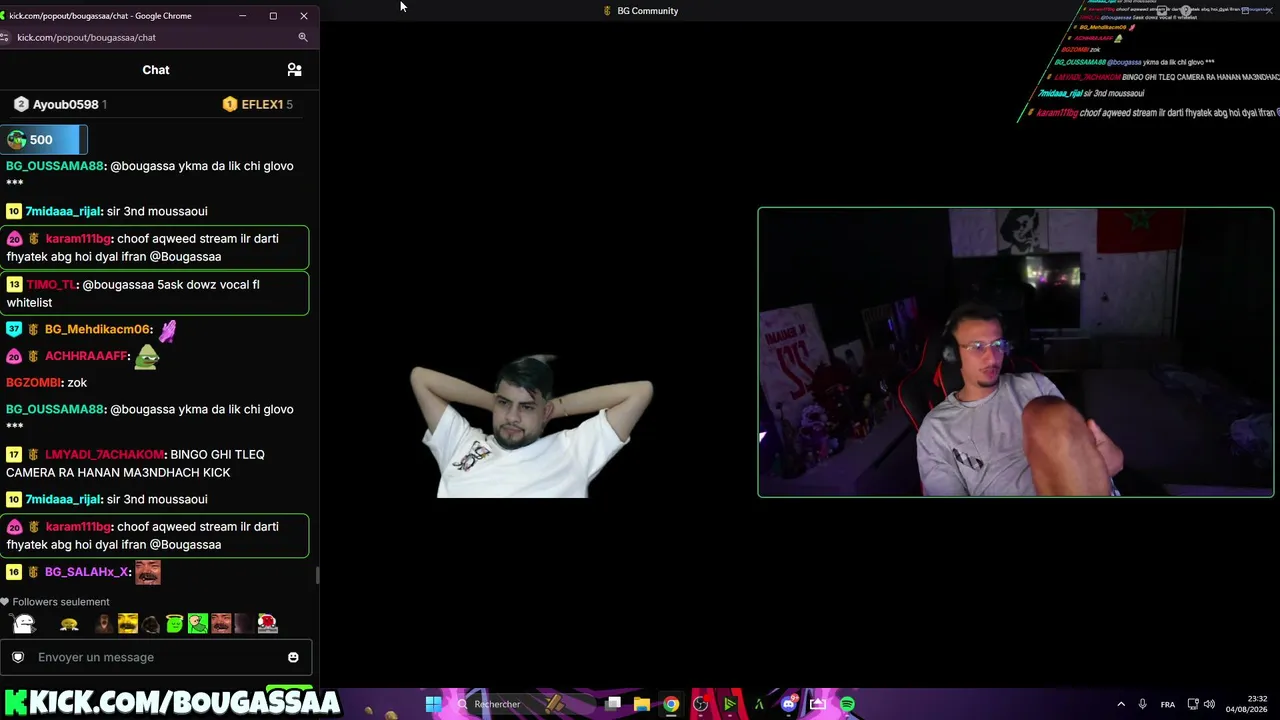Switch to Google Chrome in the taskbar
Image resolution: width=1280 pixels, height=720 pixels.
[x=671, y=704]
